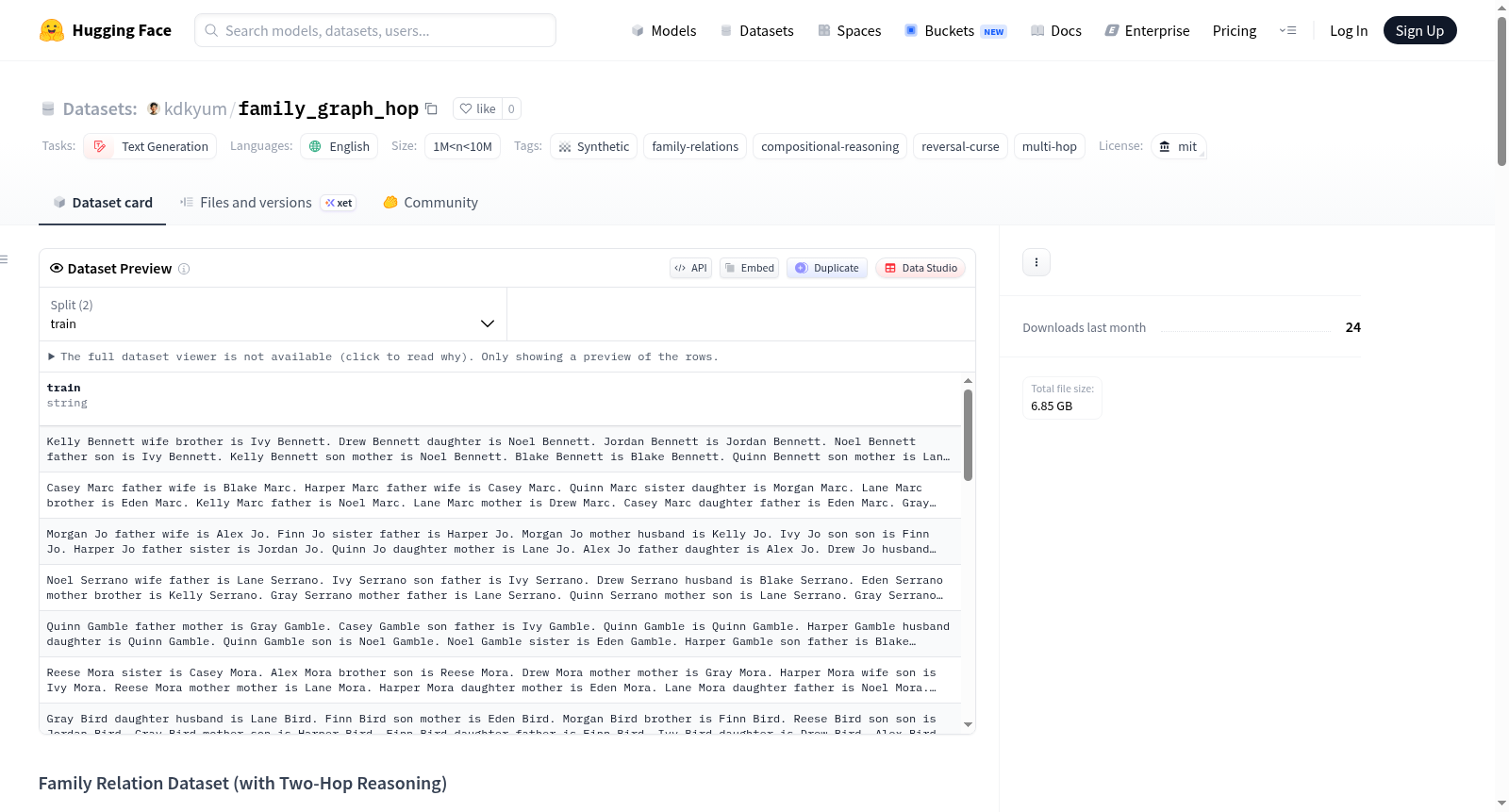Click the Hugging Face logo
The width and height of the screenshot is (1509, 812).
pyautogui.click(x=105, y=30)
